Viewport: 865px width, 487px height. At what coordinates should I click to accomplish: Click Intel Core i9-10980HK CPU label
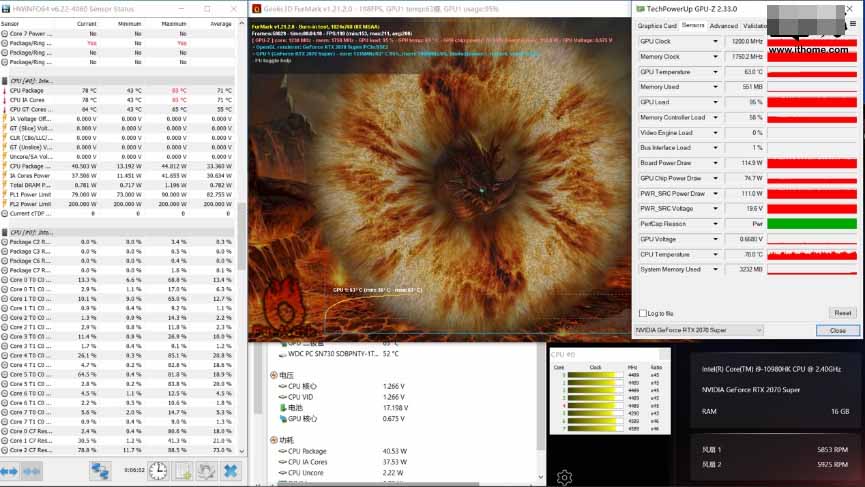click(x=771, y=370)
